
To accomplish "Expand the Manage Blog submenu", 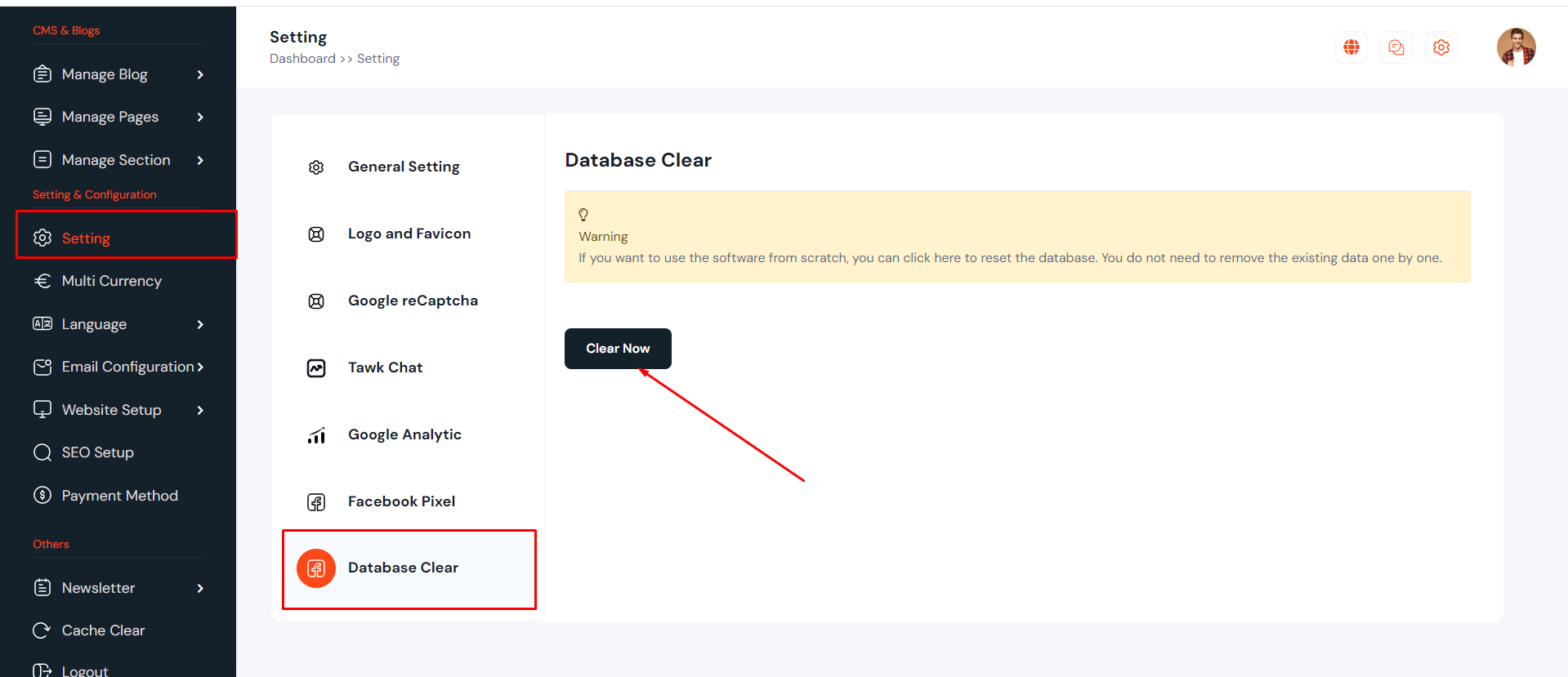I will (x=200, y=74).
